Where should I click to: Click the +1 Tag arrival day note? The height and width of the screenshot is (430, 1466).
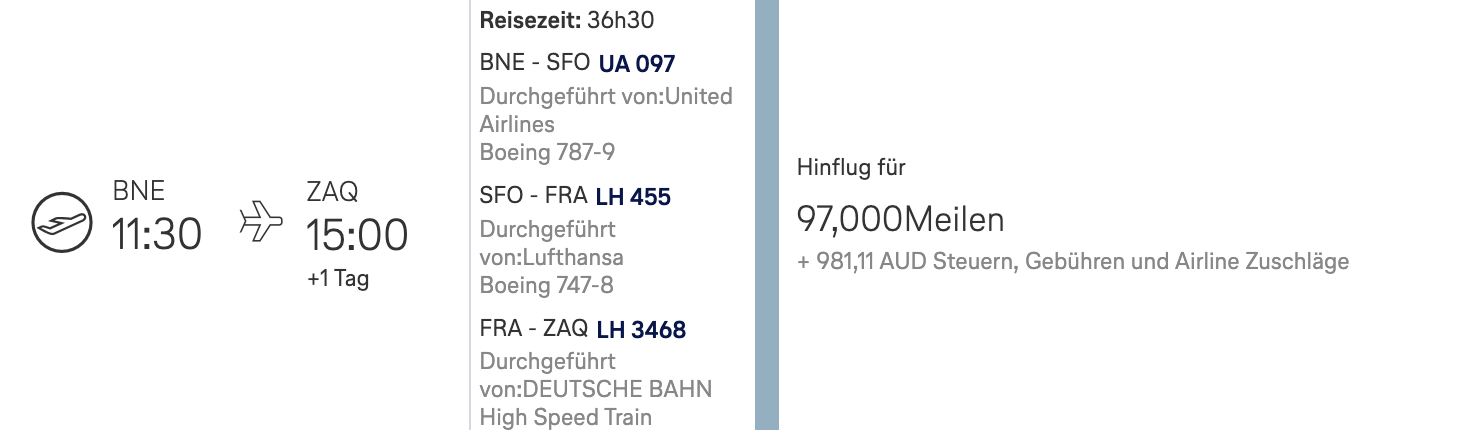[338, 279]
